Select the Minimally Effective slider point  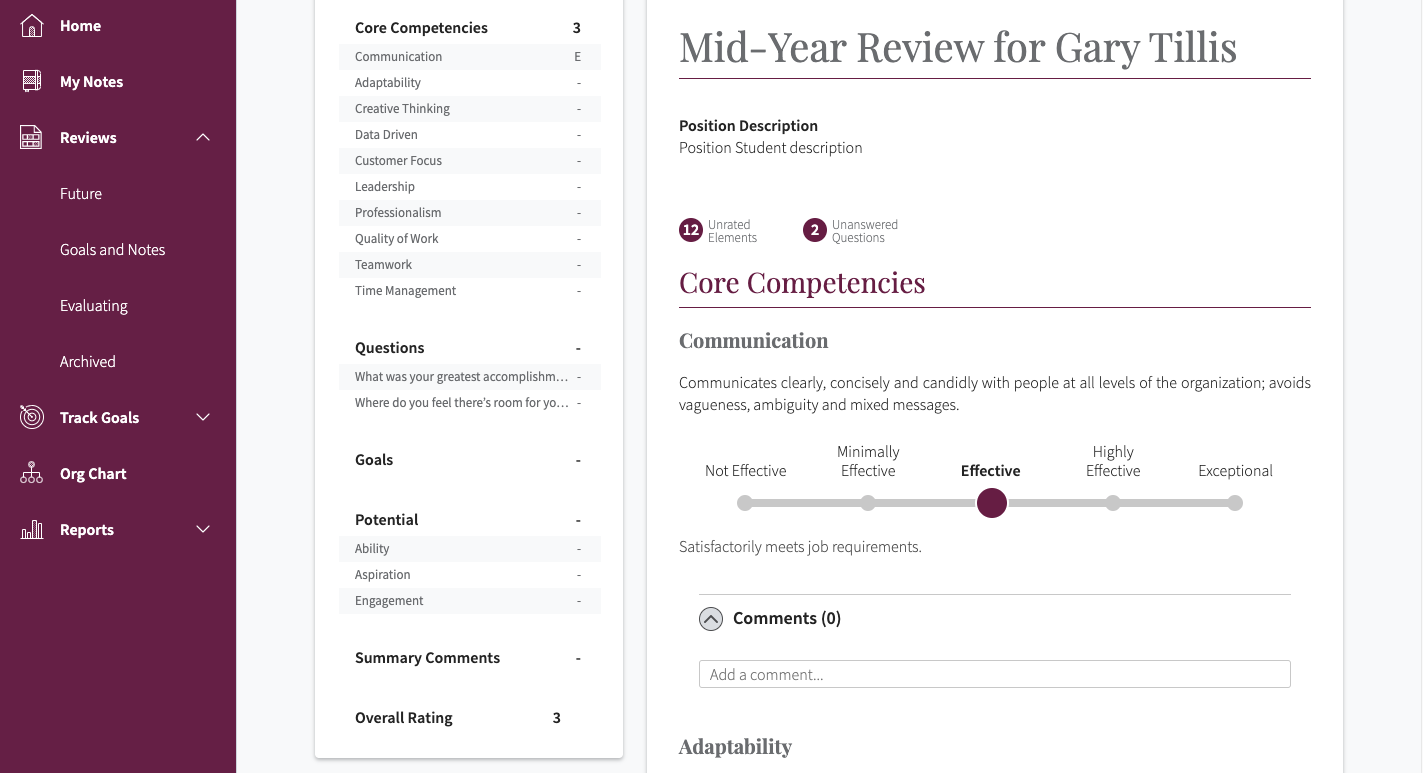point(868,503)
